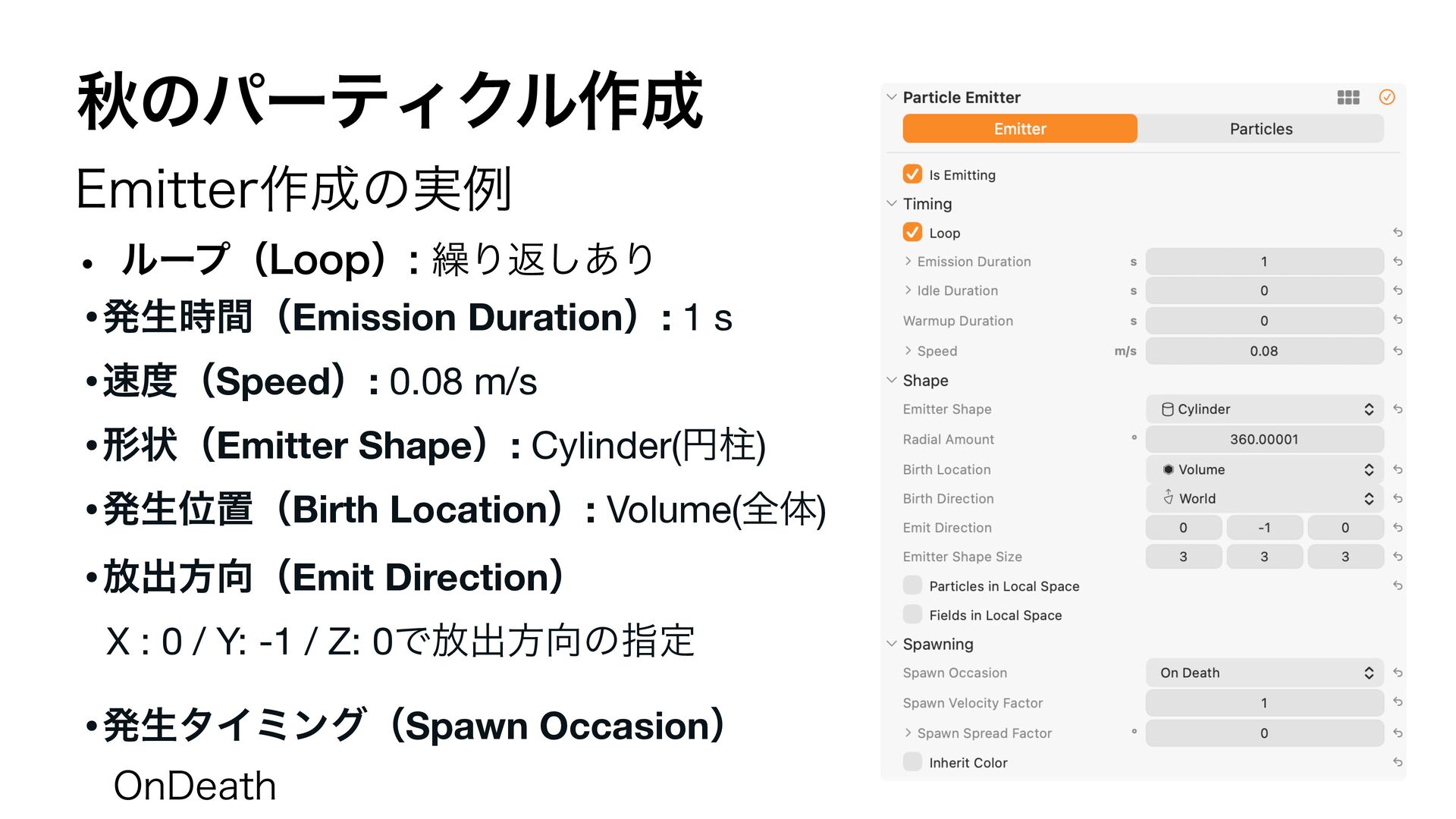Enable Particles in Local Space checkbox
This screenshot has height=819, width=1456.
click(912, 585)
